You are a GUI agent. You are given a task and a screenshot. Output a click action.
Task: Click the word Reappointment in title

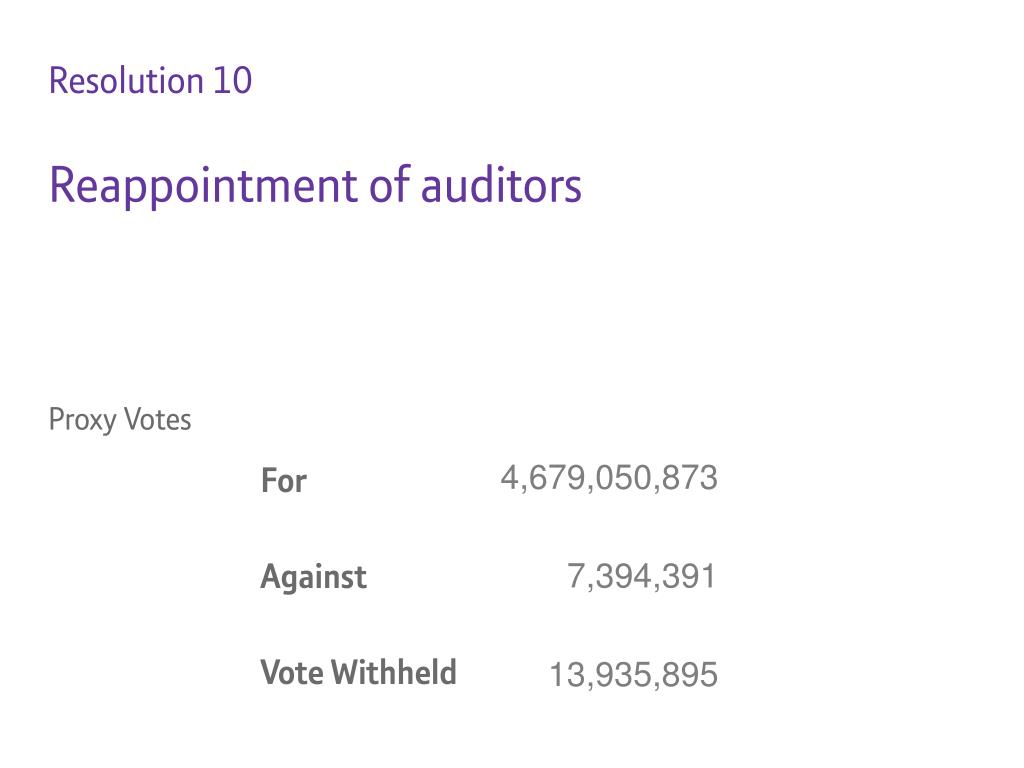(204, 187)
